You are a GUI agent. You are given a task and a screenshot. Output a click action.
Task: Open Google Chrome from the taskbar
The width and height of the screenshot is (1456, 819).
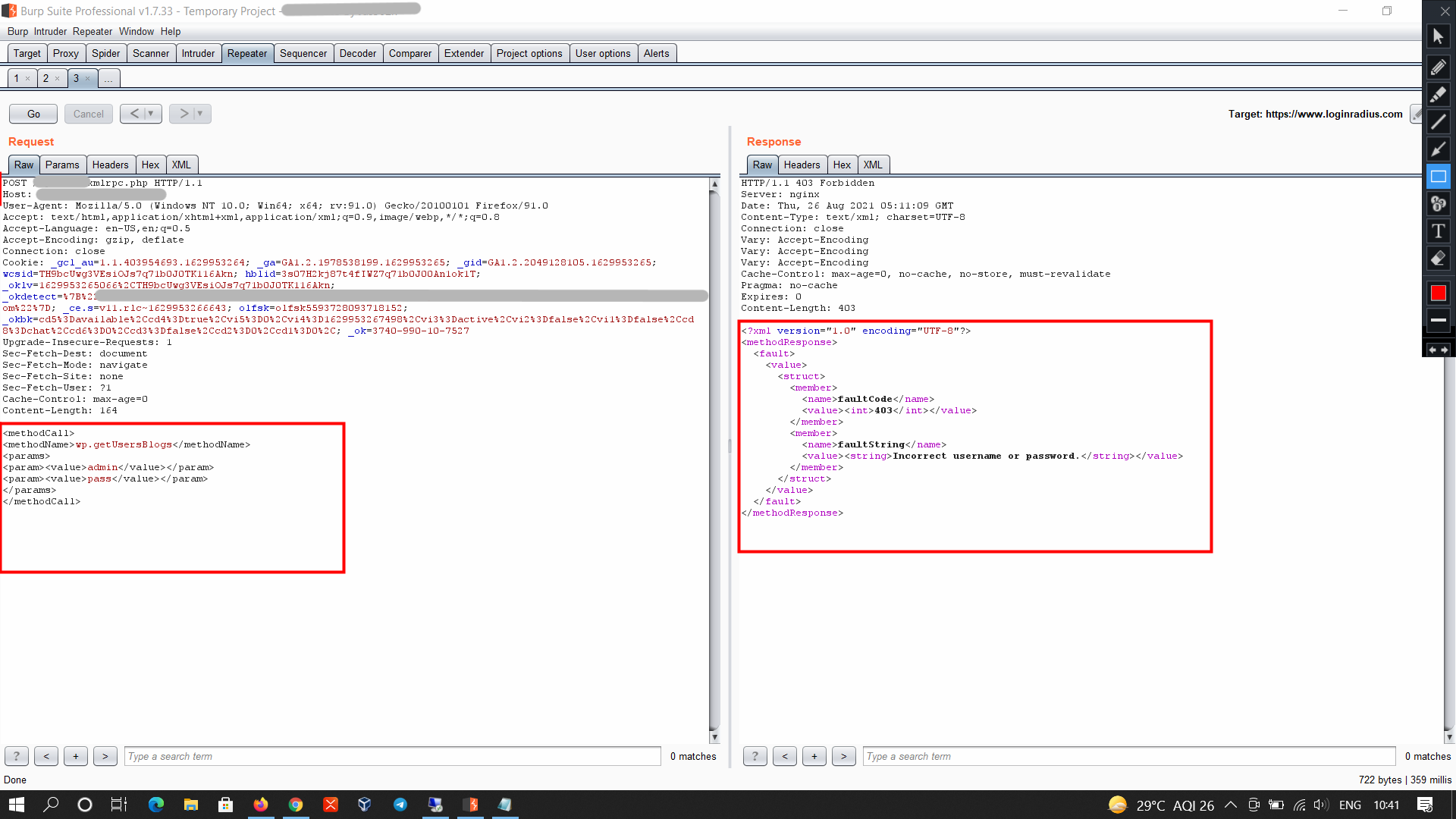pos(296,805)
